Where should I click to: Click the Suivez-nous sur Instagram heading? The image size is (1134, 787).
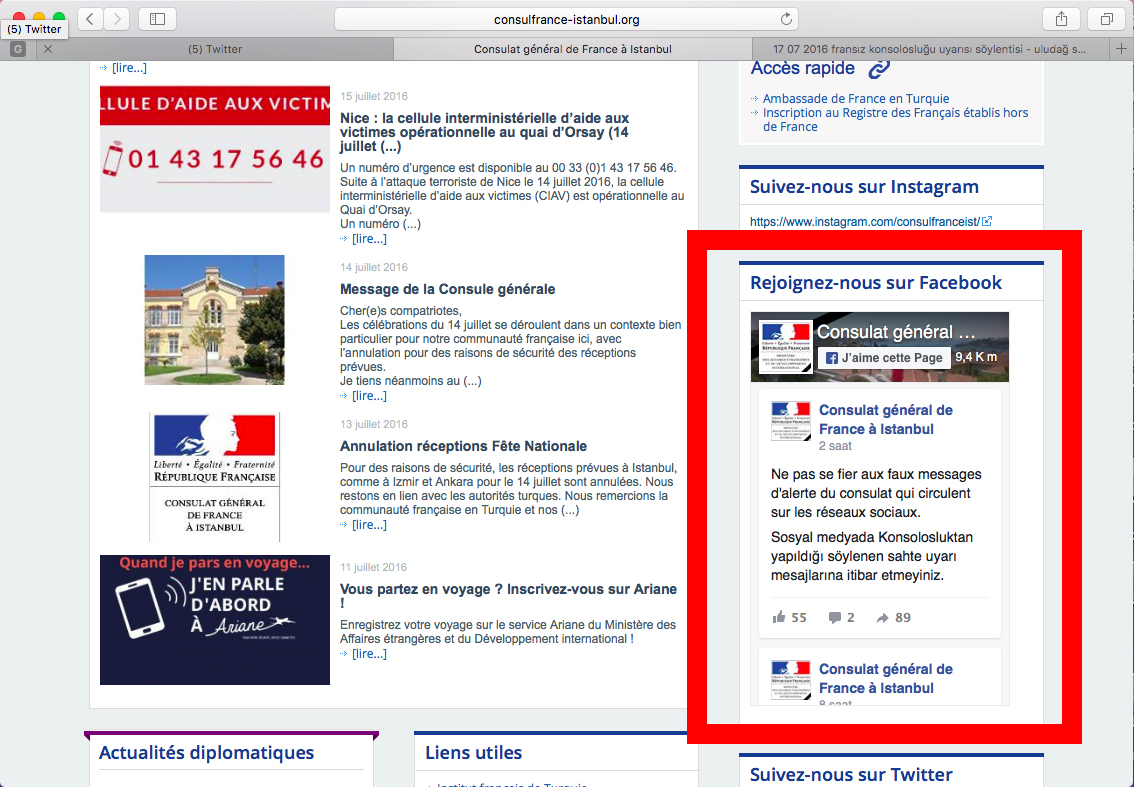[864, 187]
